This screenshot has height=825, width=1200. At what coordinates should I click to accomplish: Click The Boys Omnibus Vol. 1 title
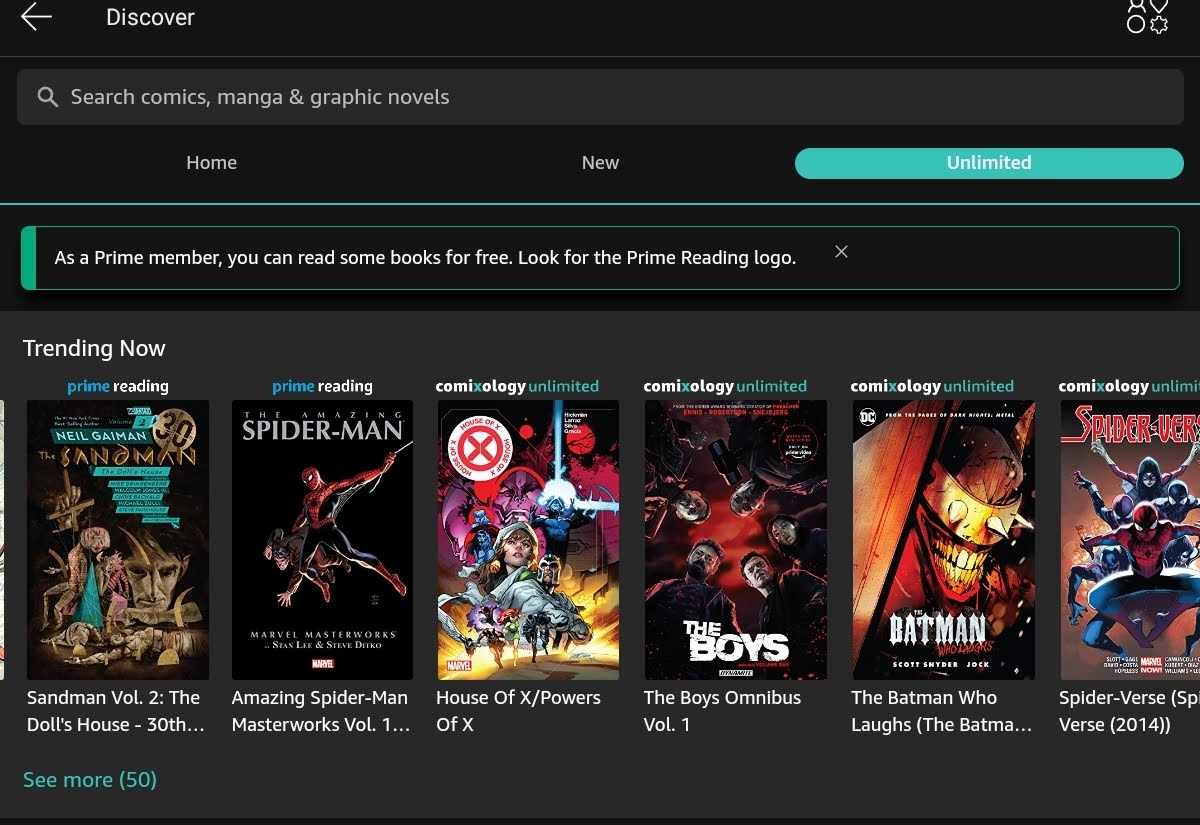pos(722,711)
